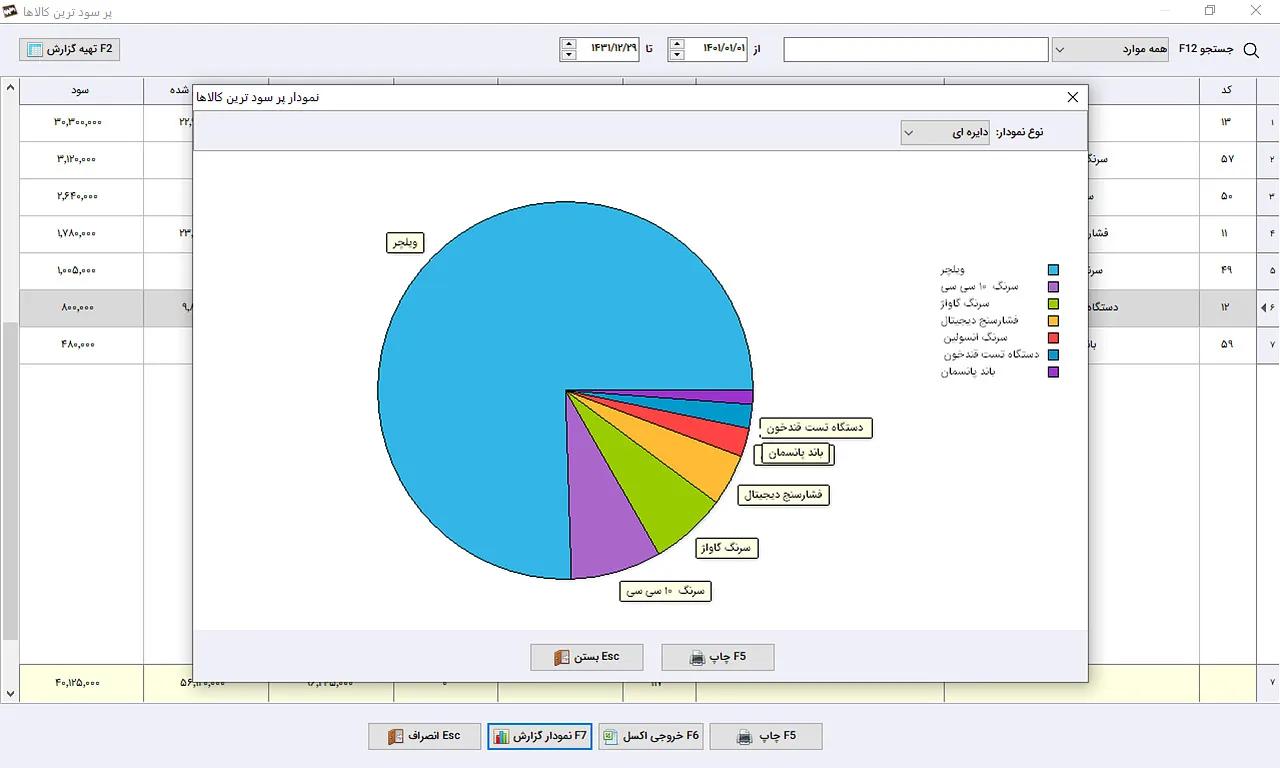Click the فشارسنج دیجیتال pie label
Viewport: 1280px width, 768px height.
pos(784,494)
